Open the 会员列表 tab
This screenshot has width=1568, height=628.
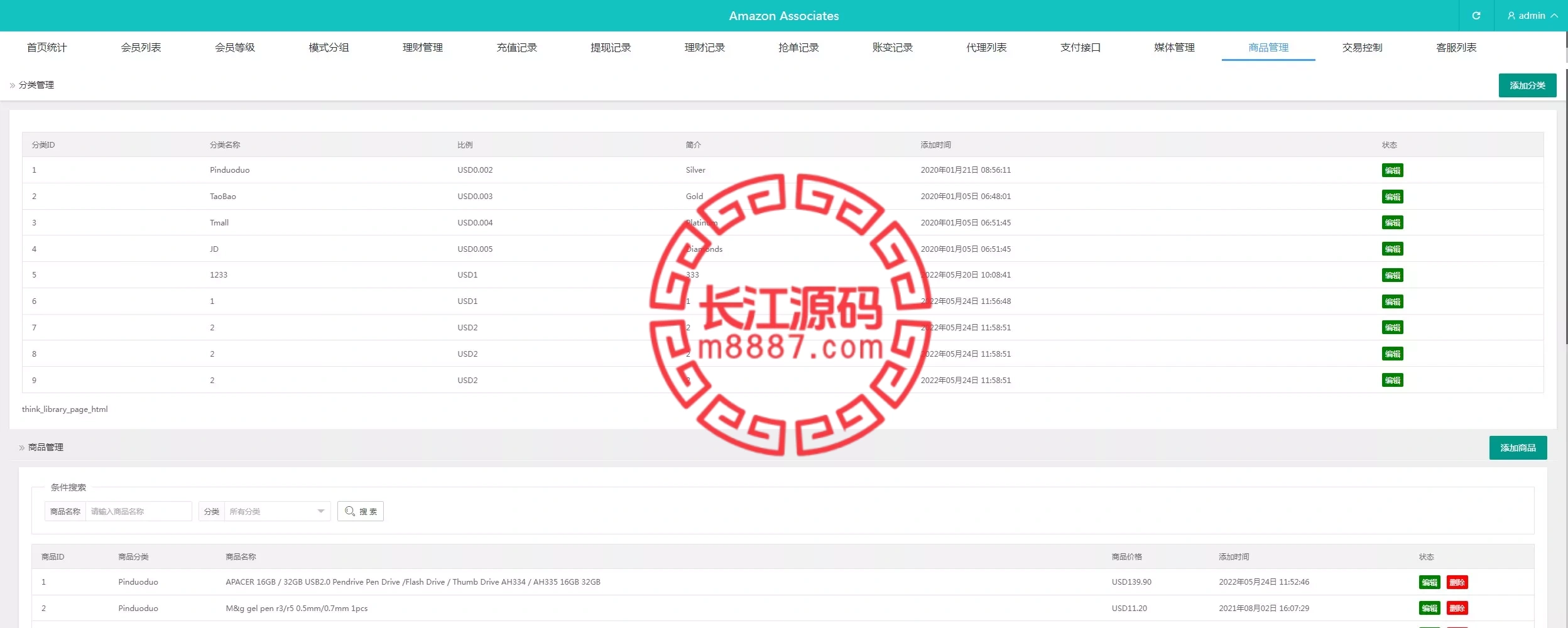click(x=141, y=48)
